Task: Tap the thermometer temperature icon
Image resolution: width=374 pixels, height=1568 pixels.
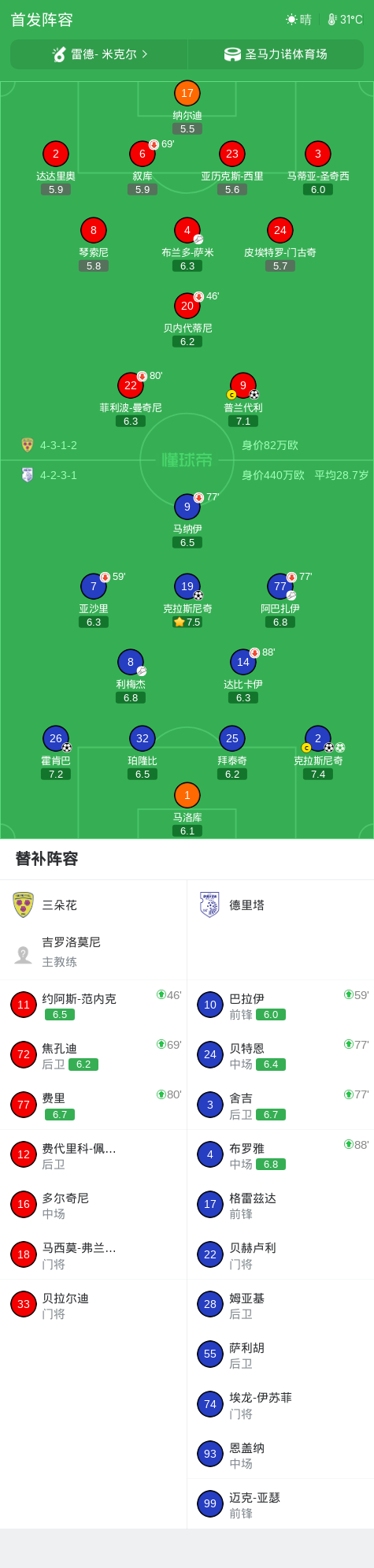Action: click(332, 20)
